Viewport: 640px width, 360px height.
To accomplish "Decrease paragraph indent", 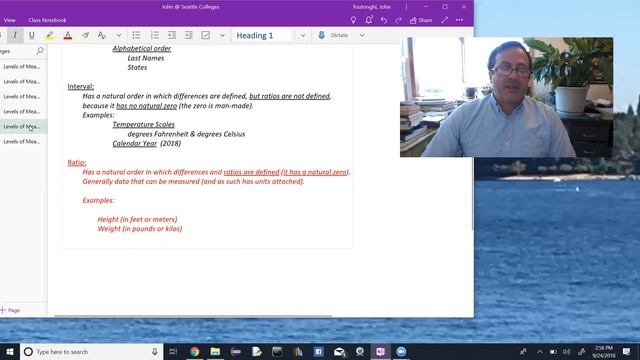I will click(x=172, y=35).
